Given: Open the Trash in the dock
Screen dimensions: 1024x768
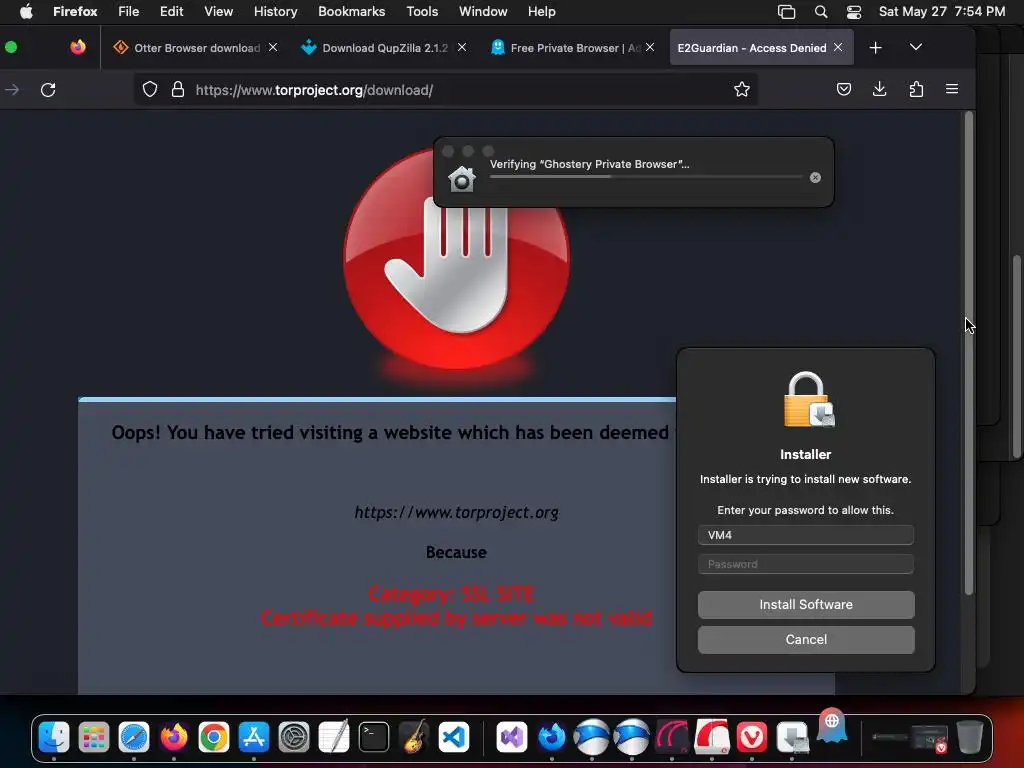Looking at the screenshot, I should point(969,737).
